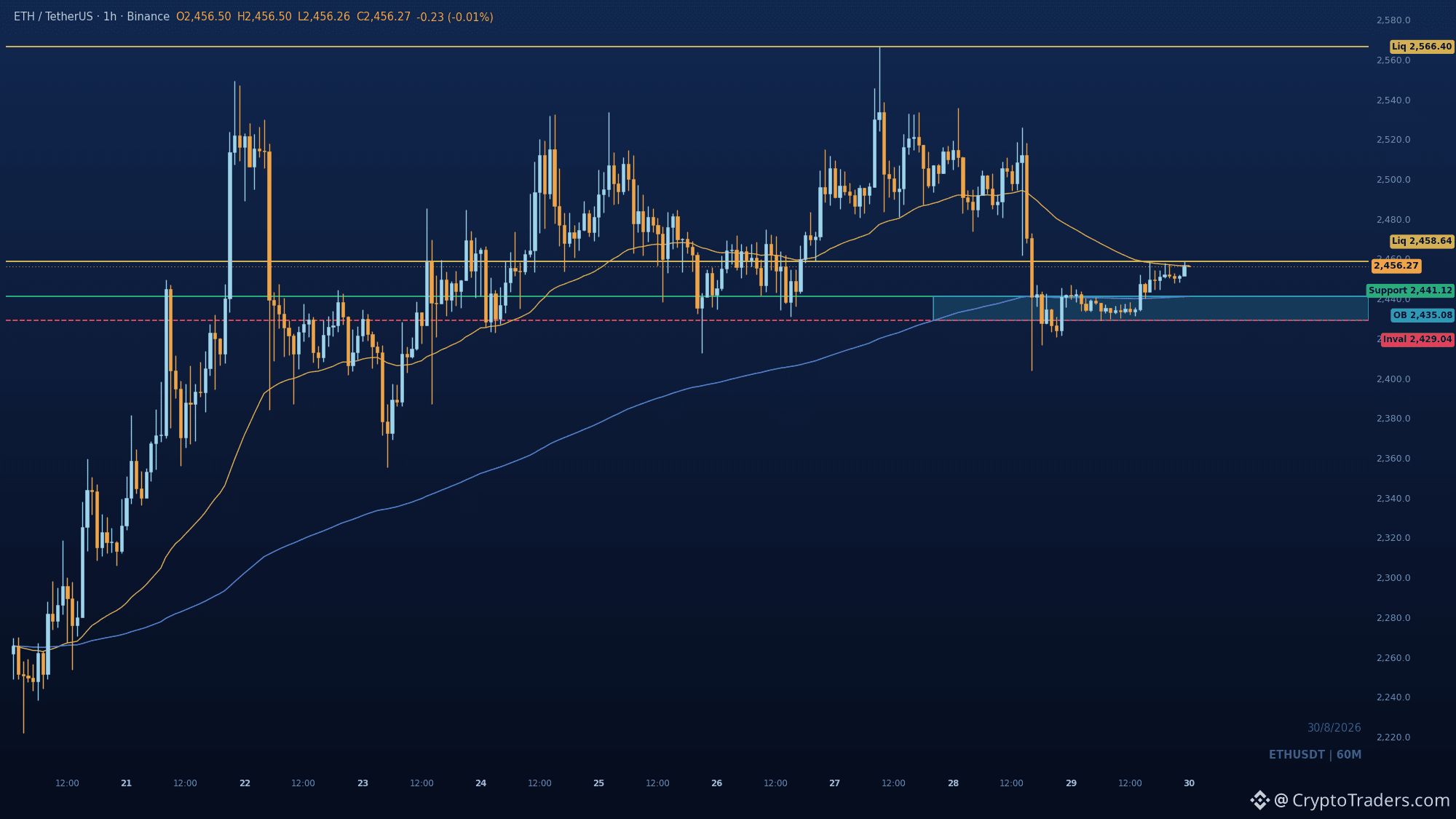
Task: Click the 12:00 tick between dates 28 and 29
Action: point(1011,783)
